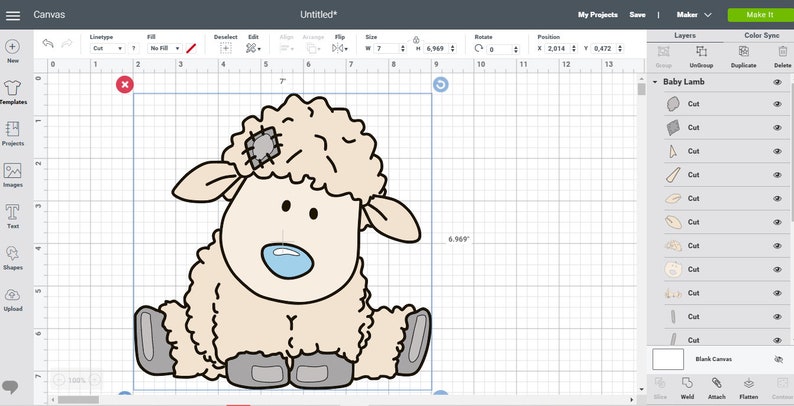Screen dimensions: 794x406
Task: Open the chat feedback bubble
Action: coord(10,387)
